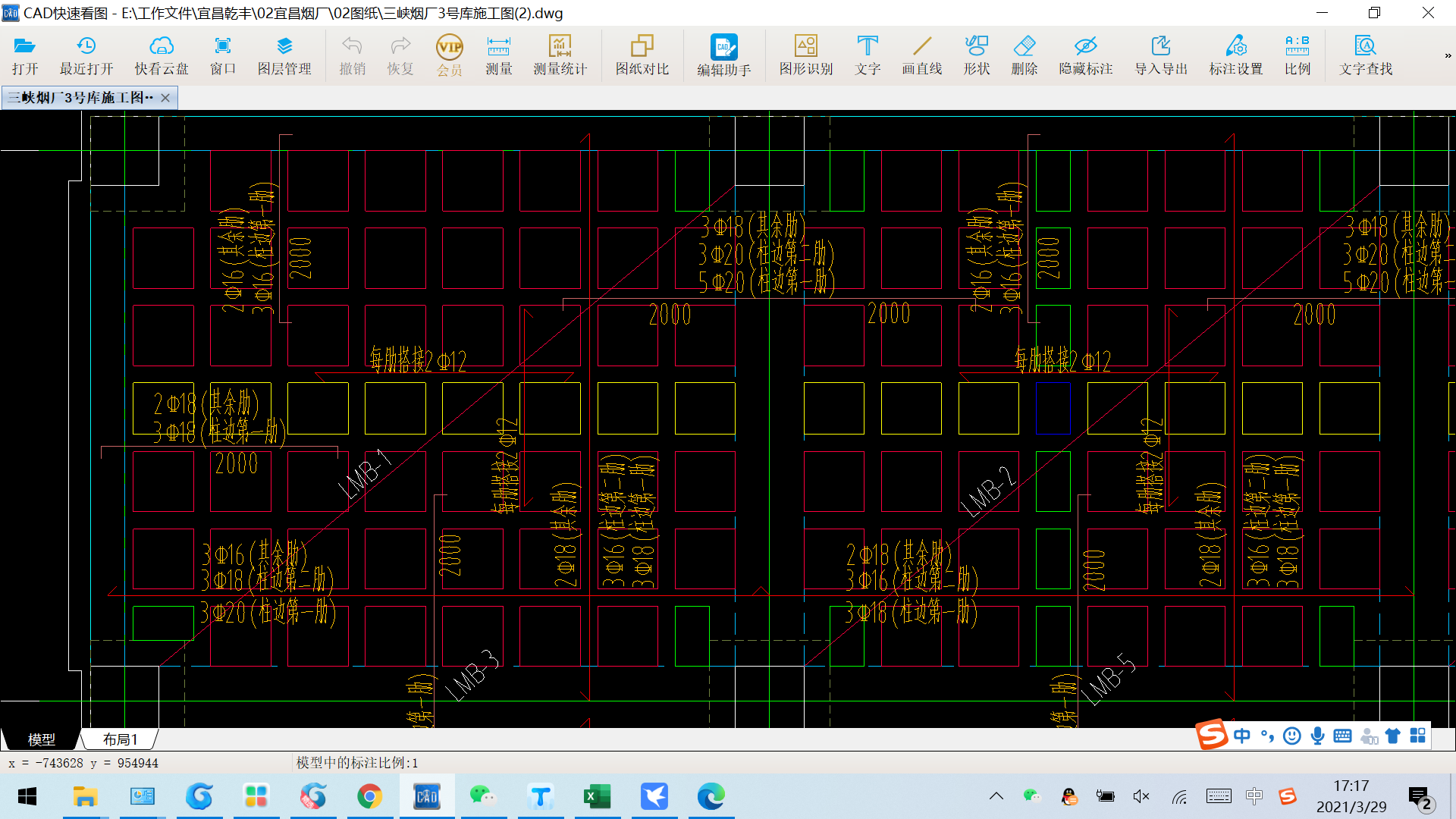The width and height of the screenshot is (1456, 819).
Task: Start 图形识别 shape recognition
Action: [806, 55]
